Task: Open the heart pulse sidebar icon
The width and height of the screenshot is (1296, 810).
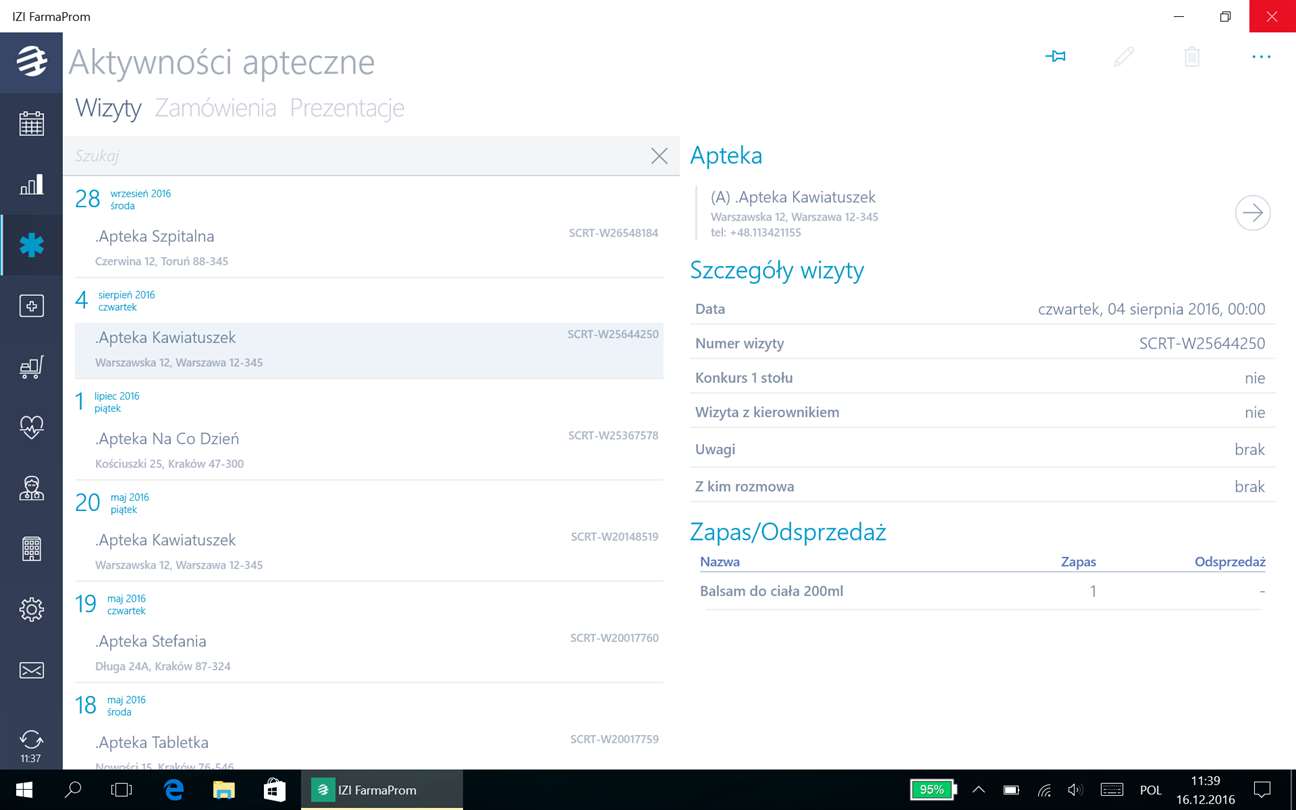Action: click(31, 427)
